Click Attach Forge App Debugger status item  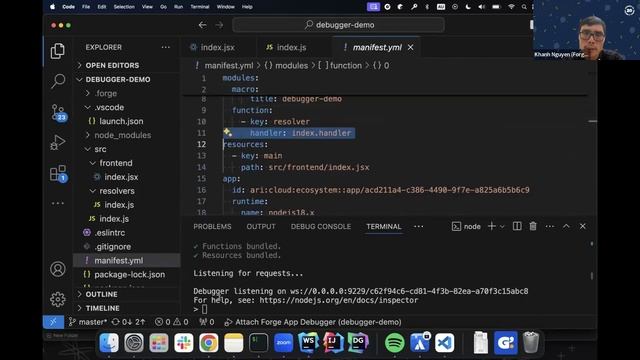(x=313, y=322)
